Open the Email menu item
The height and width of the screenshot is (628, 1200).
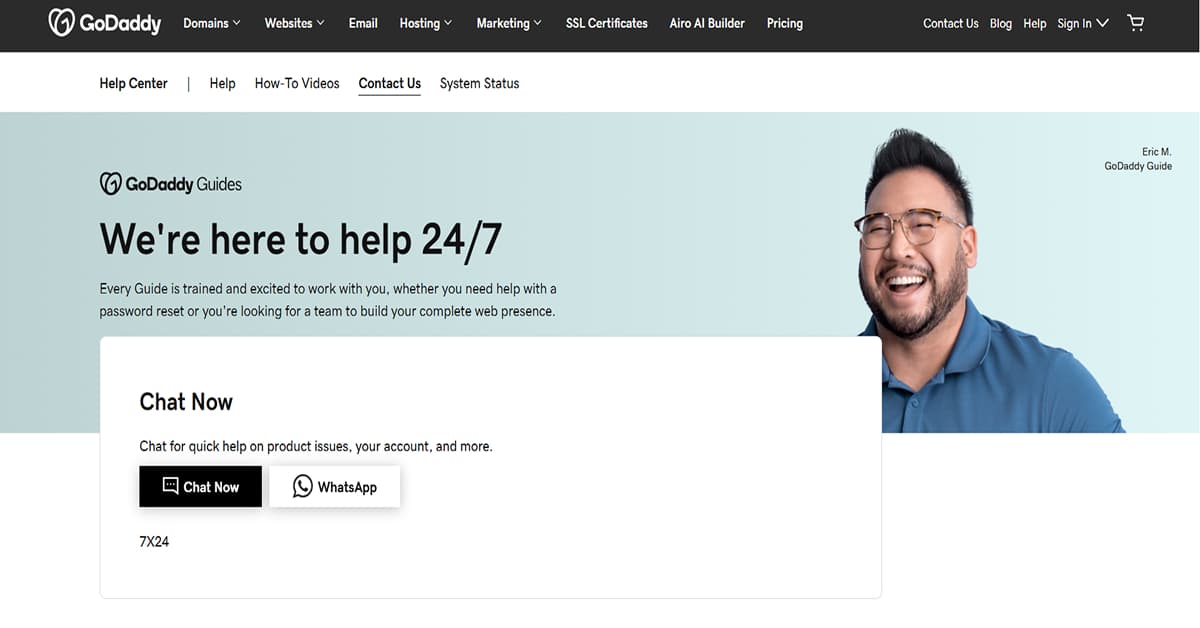tap(363, 23)
